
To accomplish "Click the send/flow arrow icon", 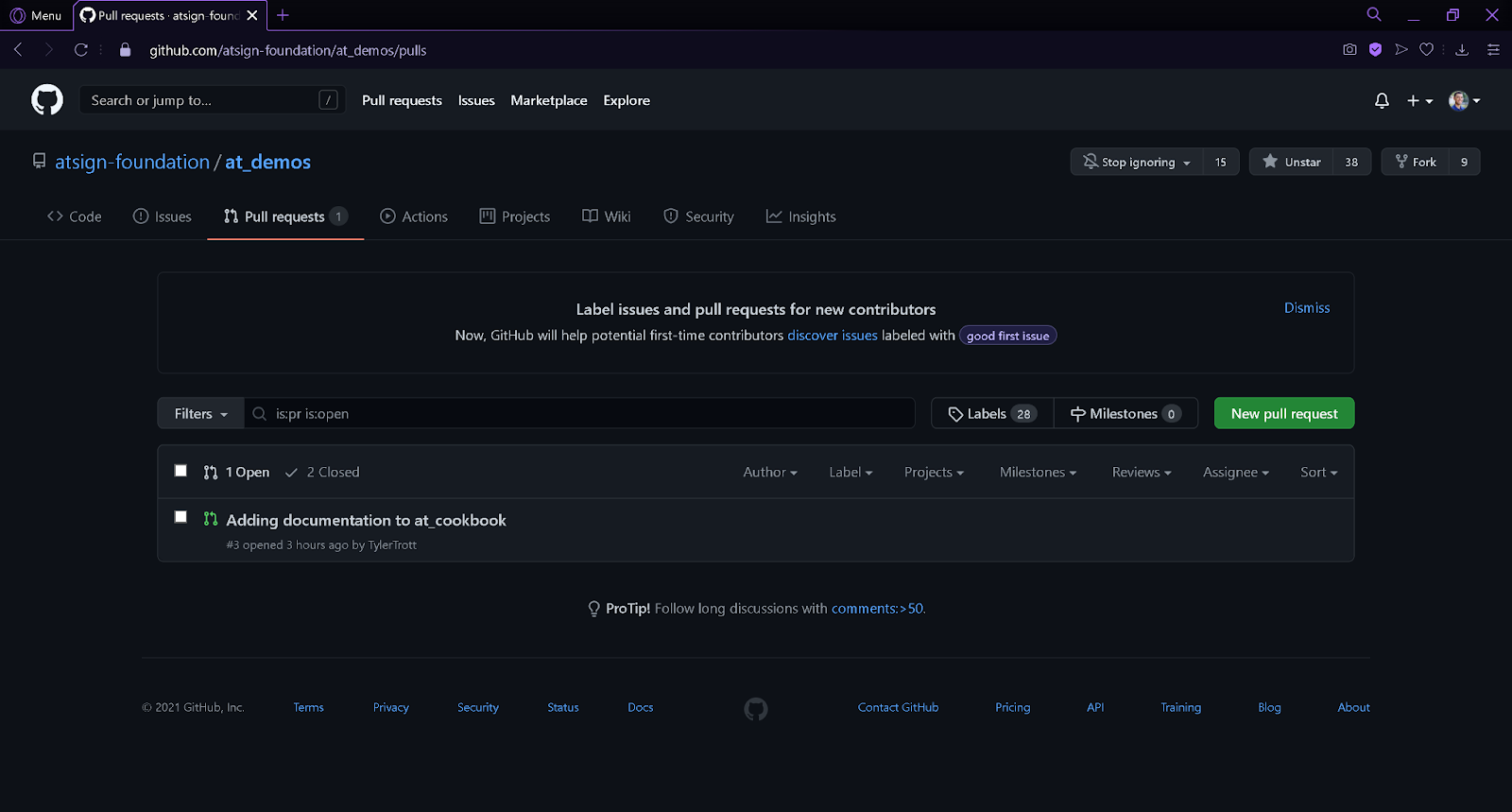I will (x=1401, y=50).
